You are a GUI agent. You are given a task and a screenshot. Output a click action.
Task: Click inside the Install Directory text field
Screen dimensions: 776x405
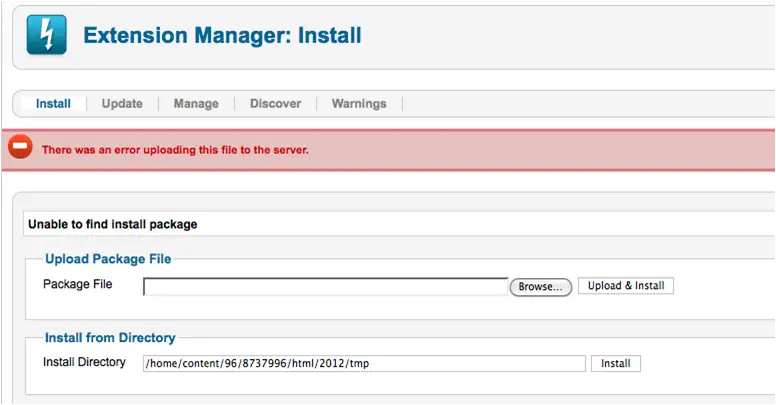click(x=364, y=363)
